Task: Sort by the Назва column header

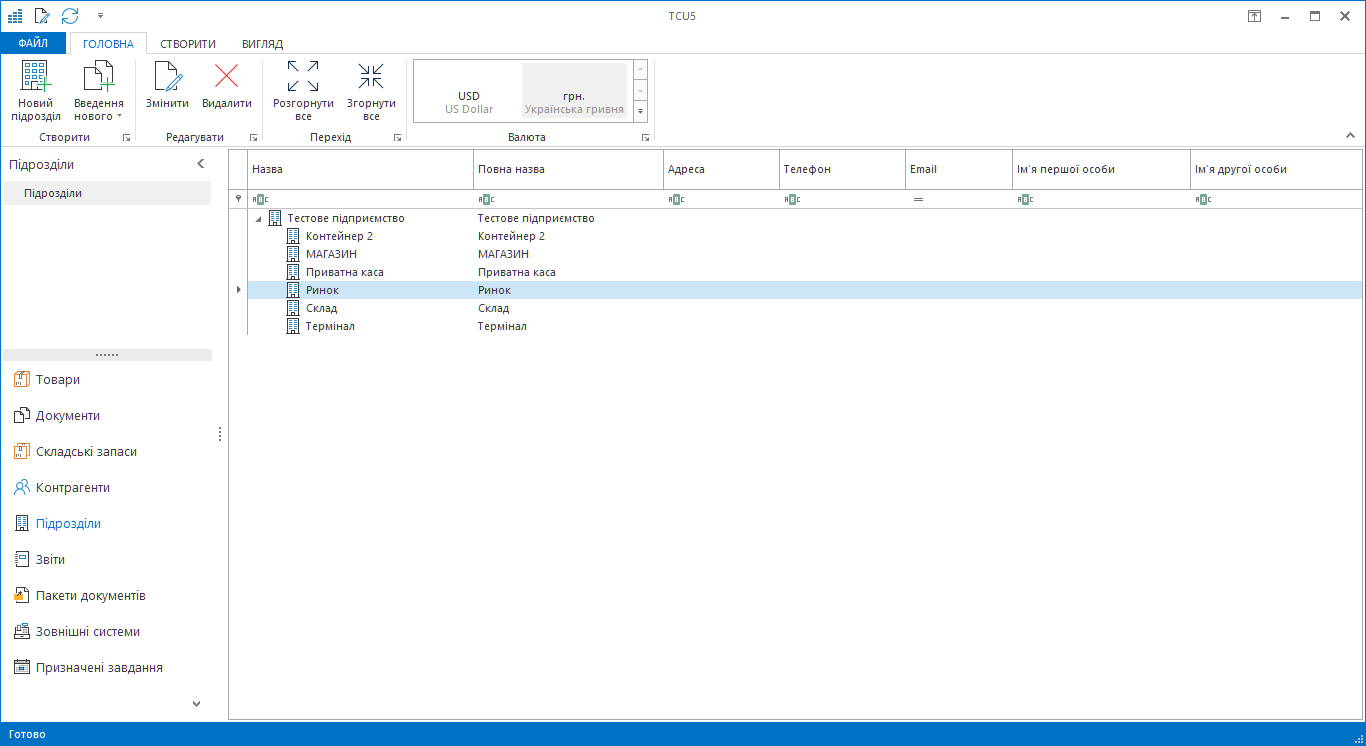Action: pos(360,169)
